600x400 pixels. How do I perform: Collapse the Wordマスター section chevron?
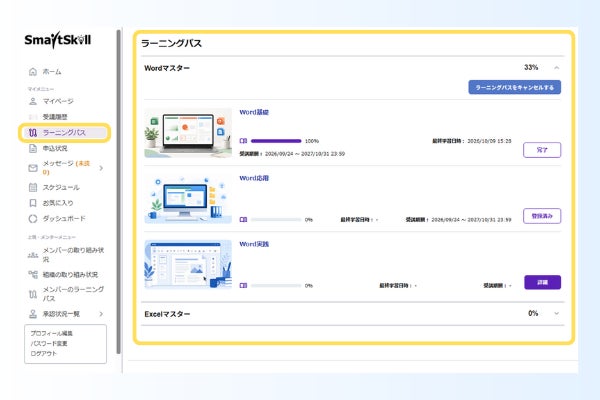click(556, 68)
